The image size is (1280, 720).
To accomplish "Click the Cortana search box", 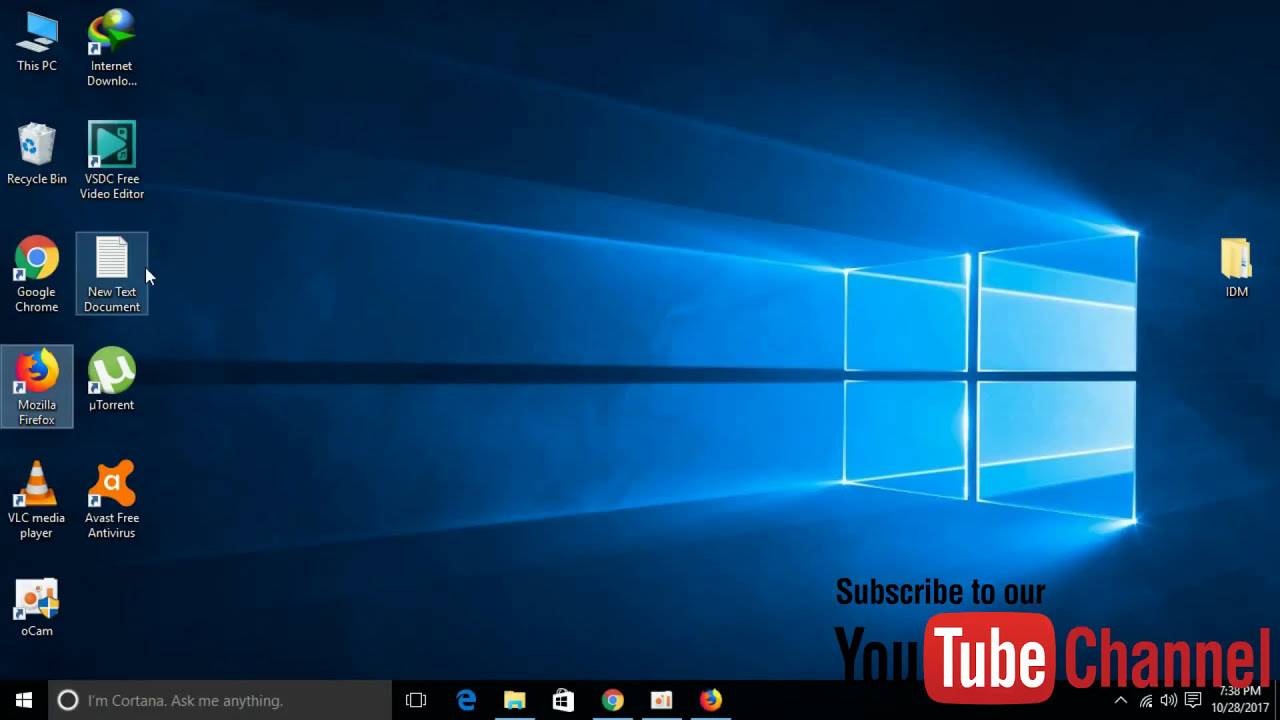I will (220, 700).
